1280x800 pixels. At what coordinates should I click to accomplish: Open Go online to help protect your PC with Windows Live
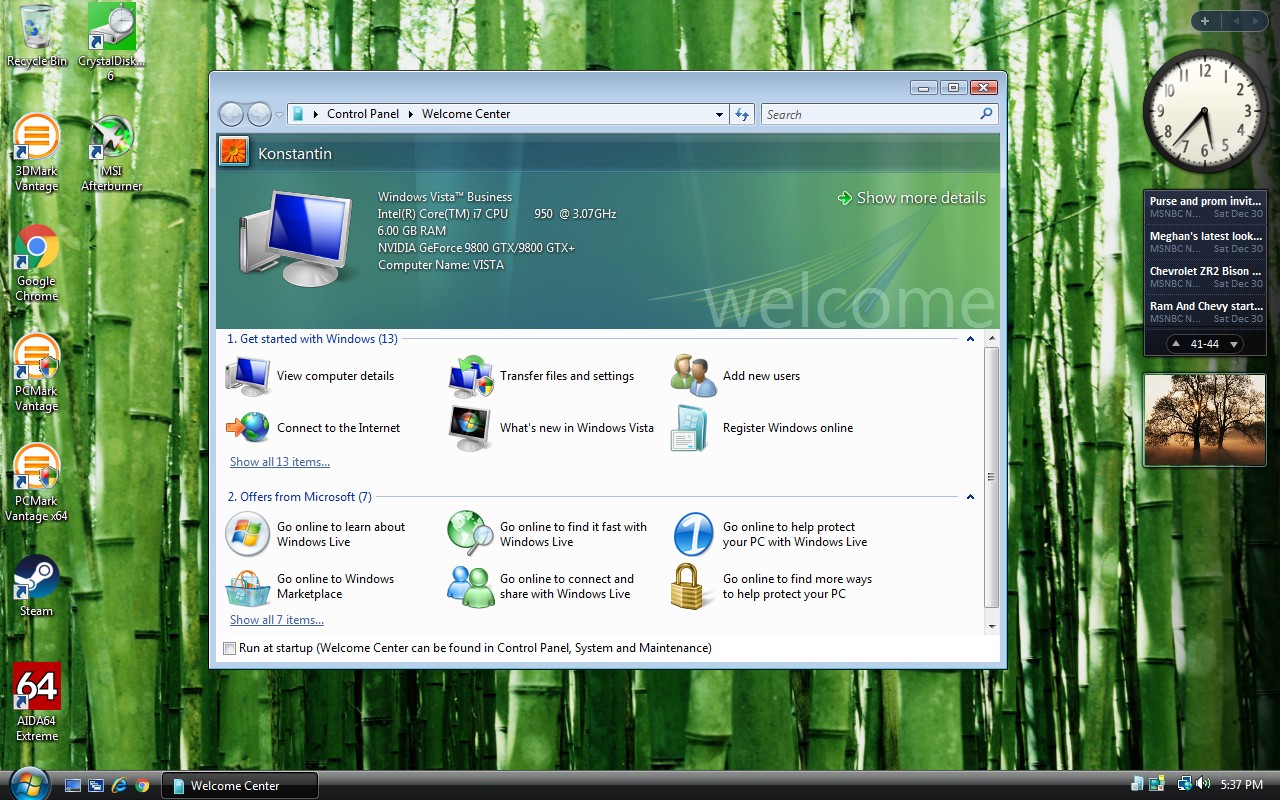[x=770, y=534]
